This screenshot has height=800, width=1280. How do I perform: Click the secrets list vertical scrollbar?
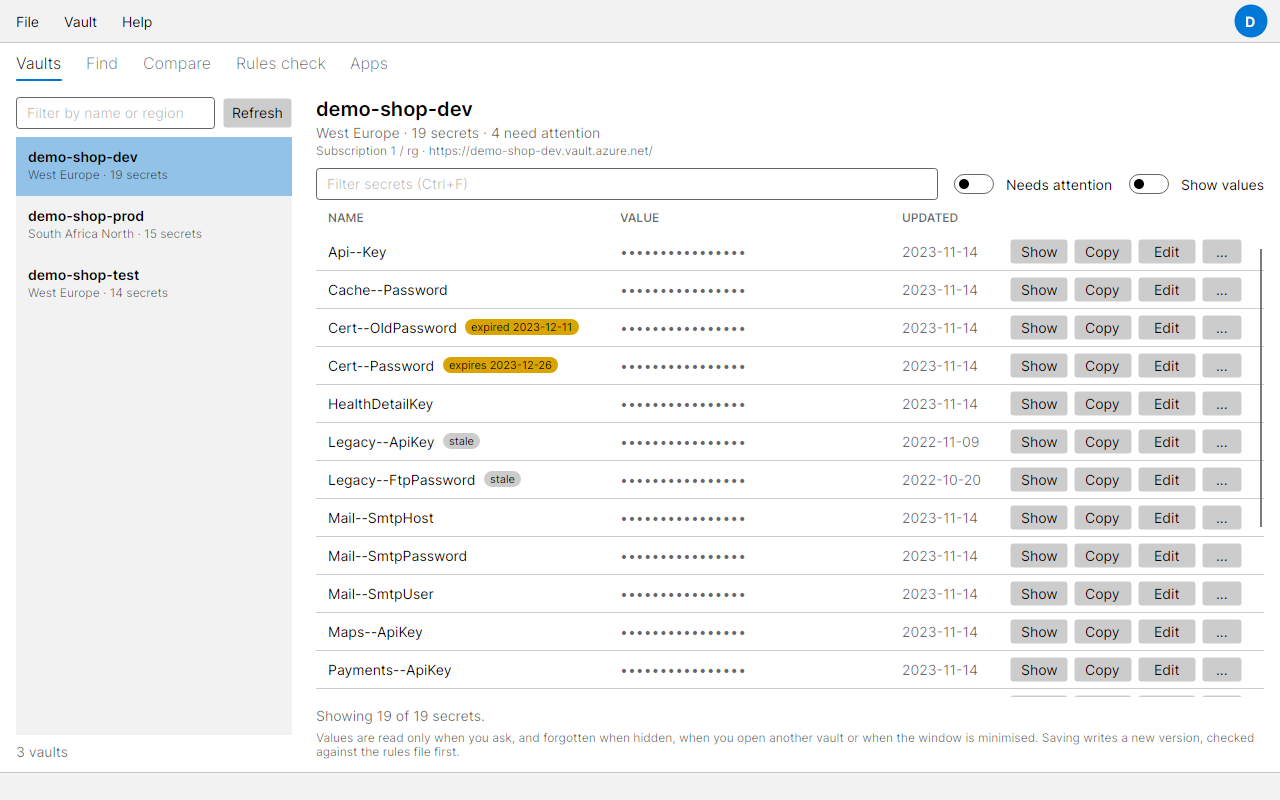point(1261,388)
